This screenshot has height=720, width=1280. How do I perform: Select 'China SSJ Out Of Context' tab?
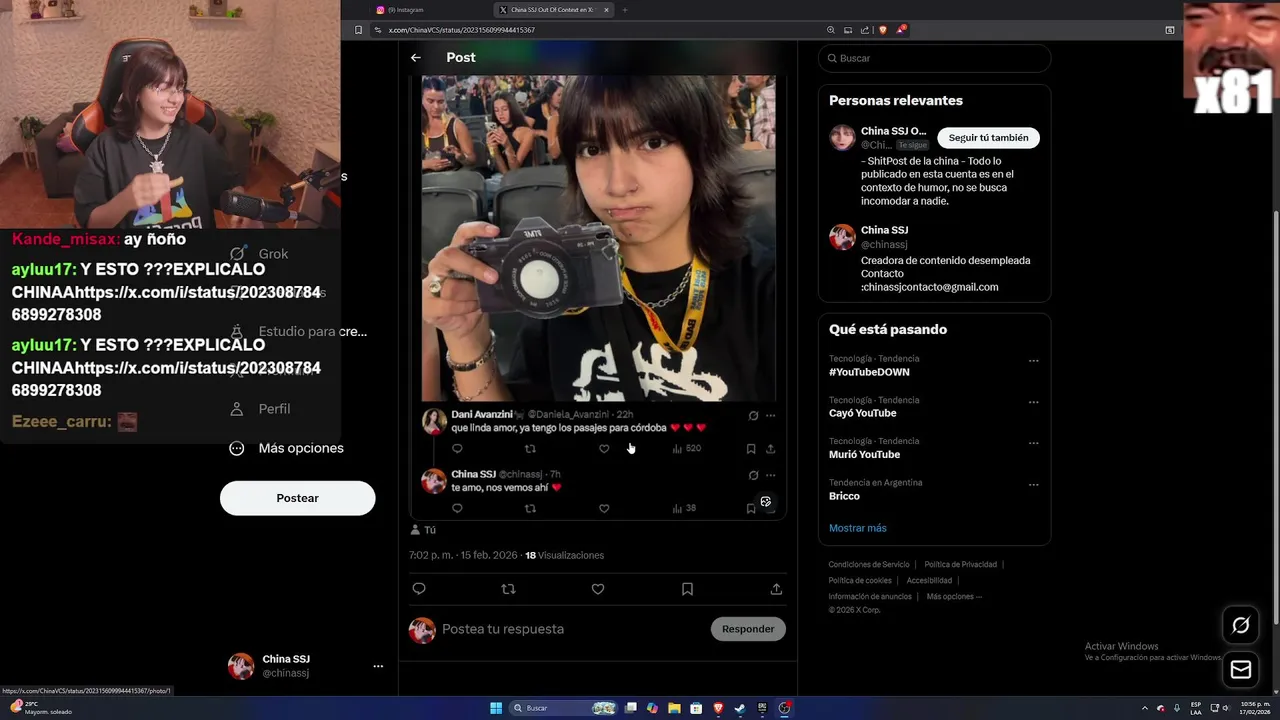pyautogui.click(x=552, y=10)
